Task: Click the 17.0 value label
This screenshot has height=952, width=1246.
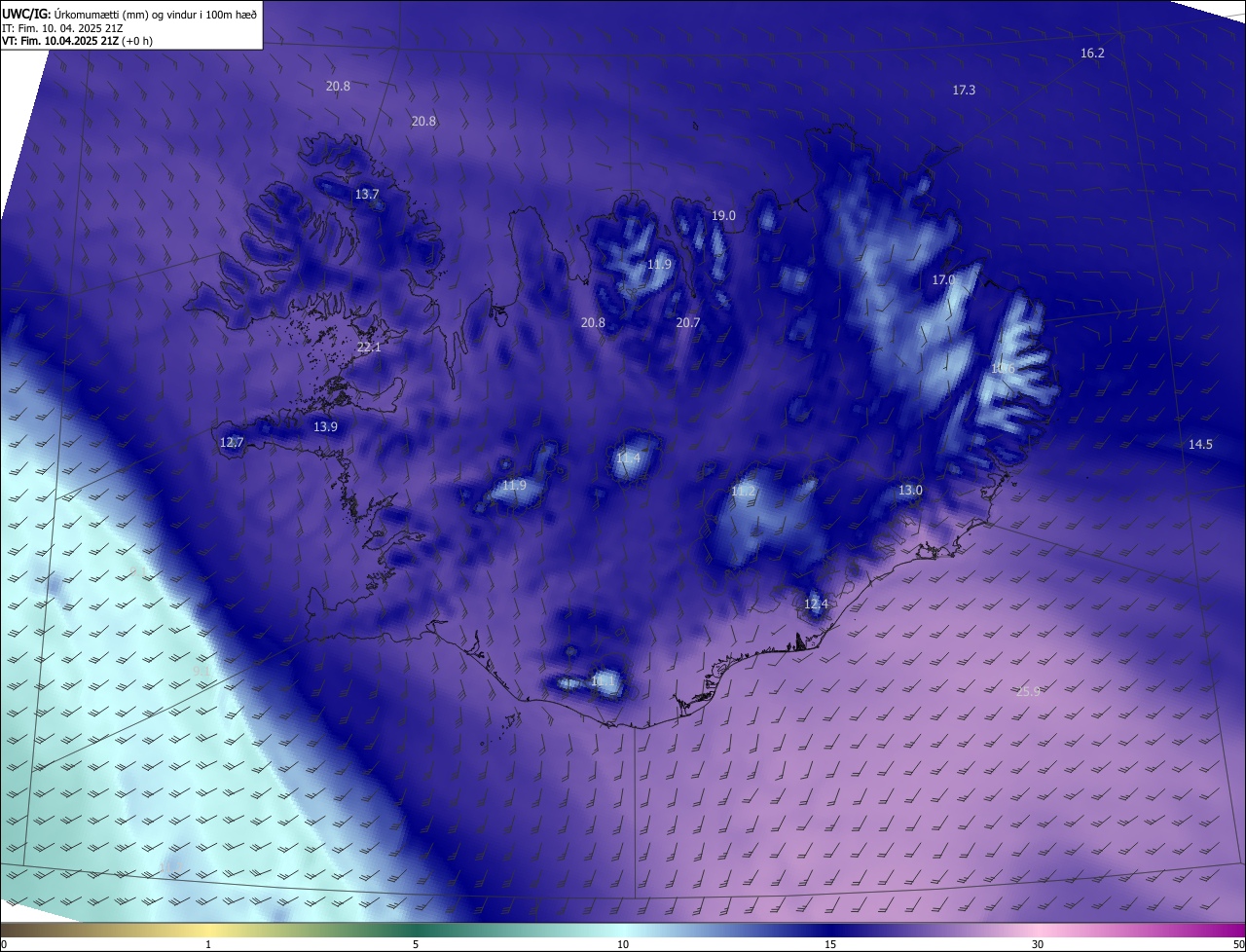Action: coord(943,279)
